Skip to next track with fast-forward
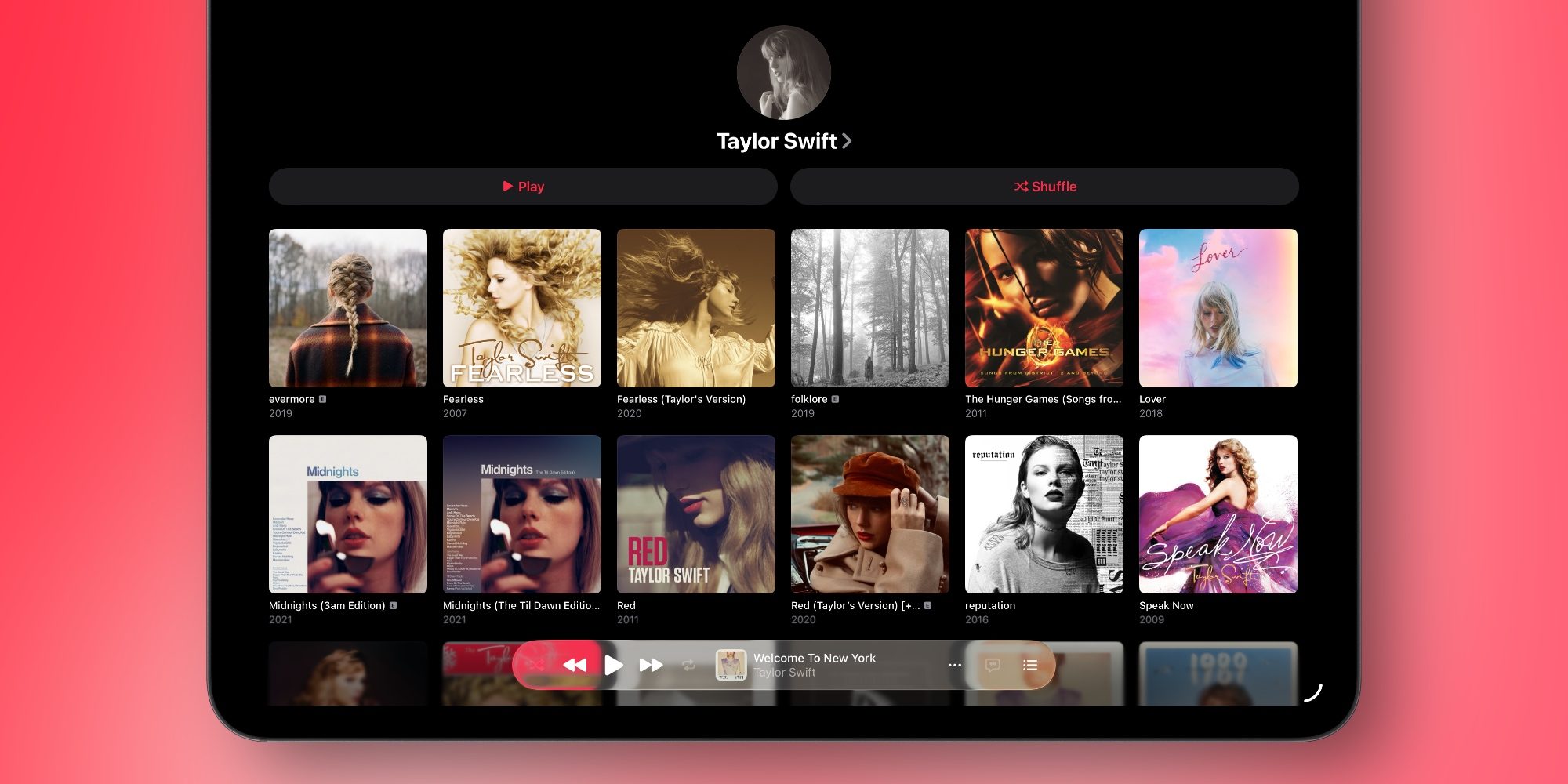The image size is (1568, 784). pyautogui.click(x=651, y=665)
